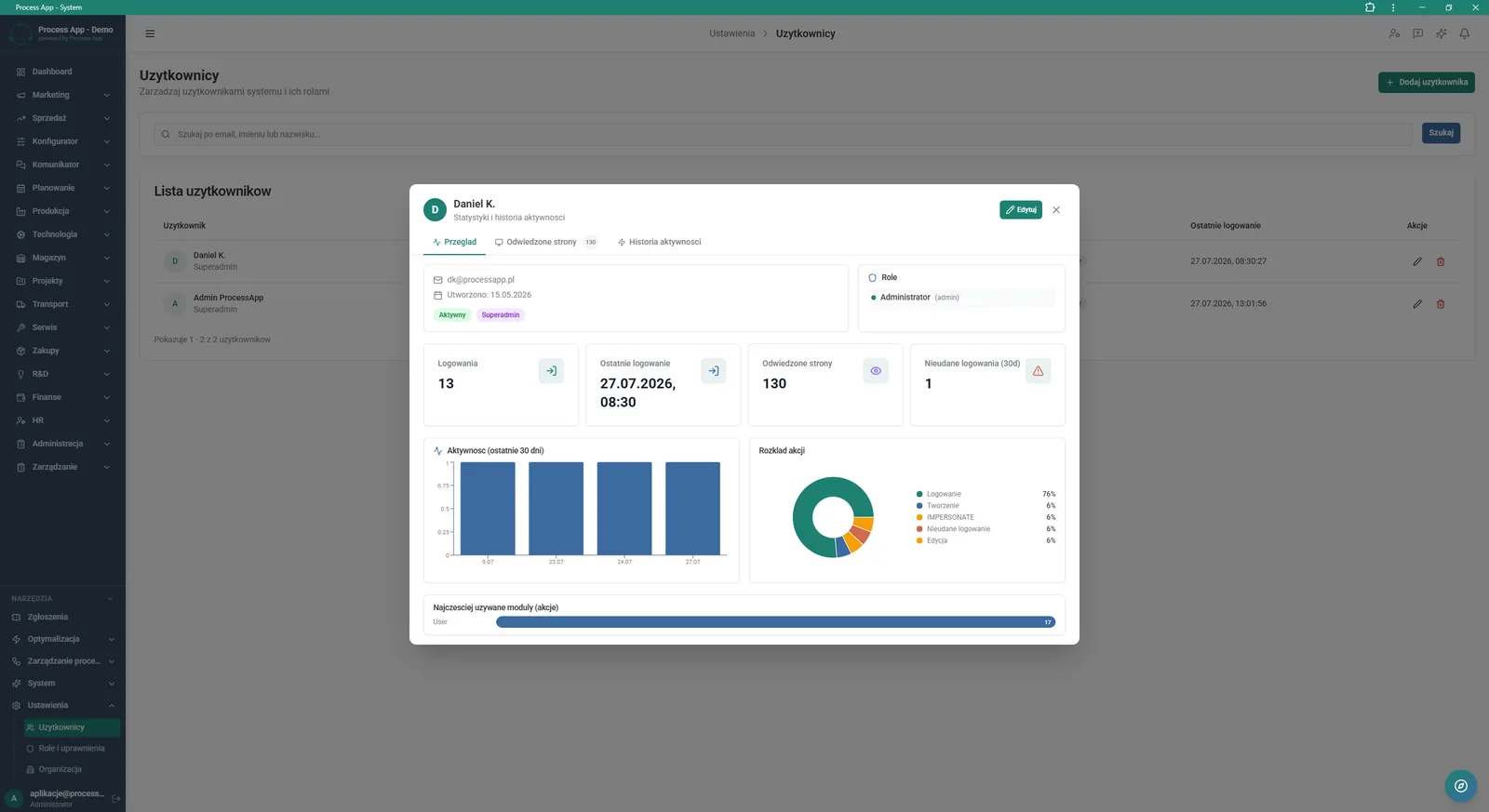This screenshot has height=812, width=1489.
Task: Close the Daniel K. user dialog
Action: pos(1056,210)
